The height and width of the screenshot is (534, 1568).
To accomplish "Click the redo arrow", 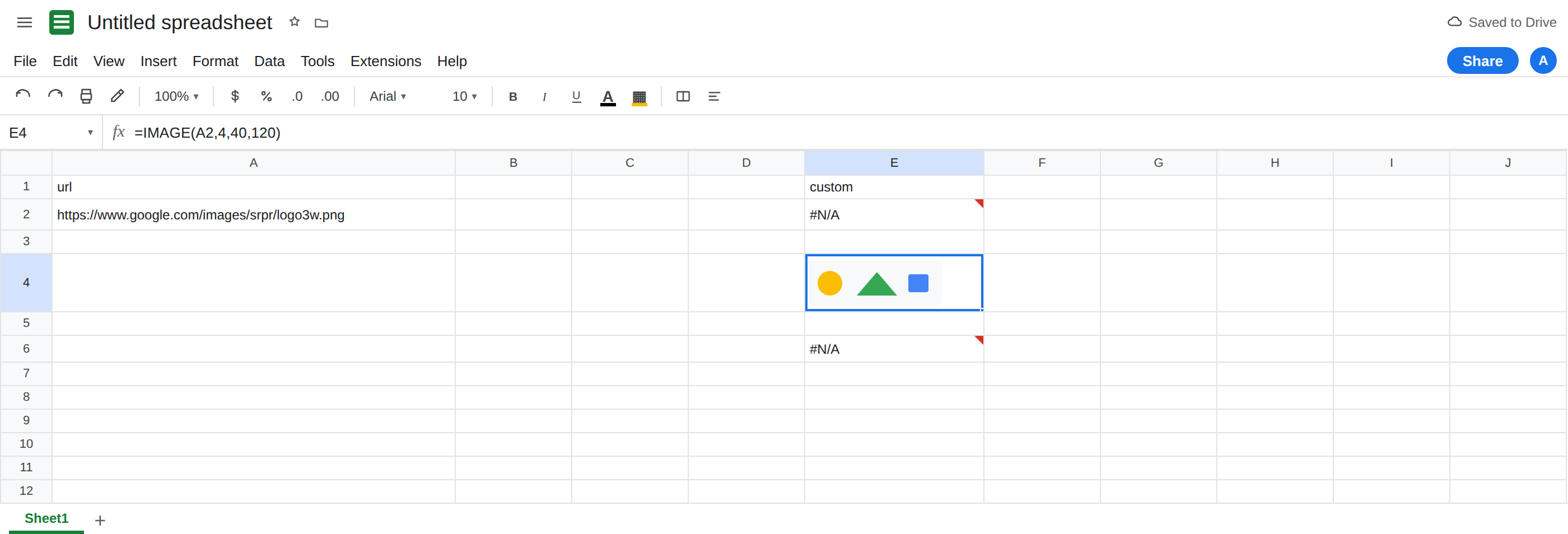I will [55, 96].
